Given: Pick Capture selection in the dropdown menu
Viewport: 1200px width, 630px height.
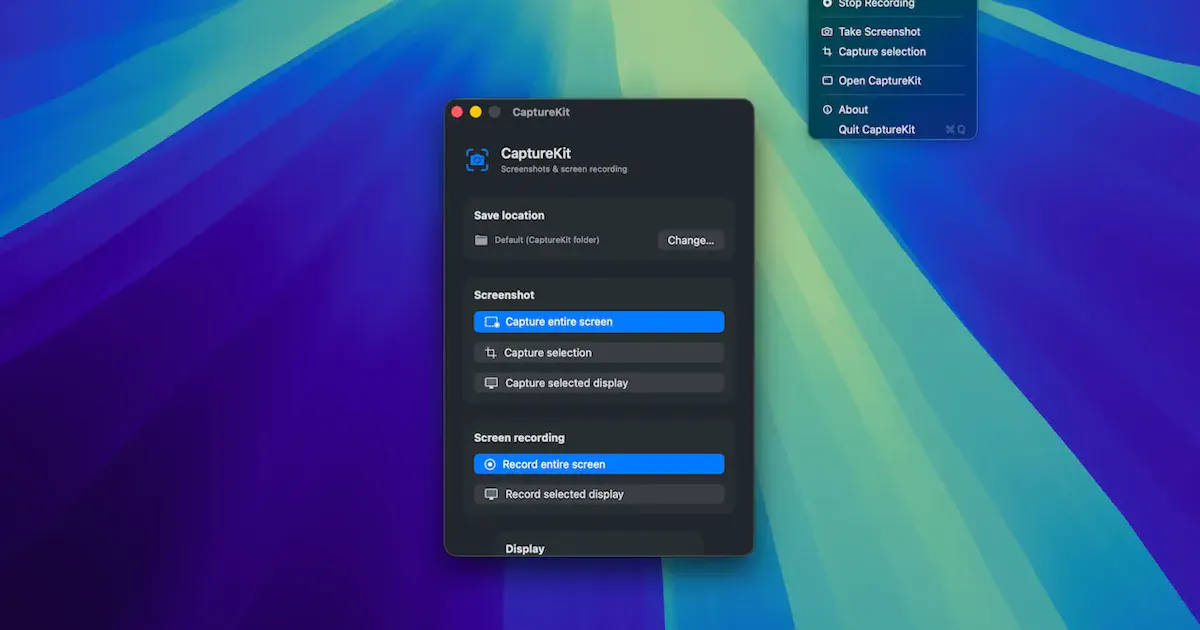Looking at the screenshot, I should 892,52.
